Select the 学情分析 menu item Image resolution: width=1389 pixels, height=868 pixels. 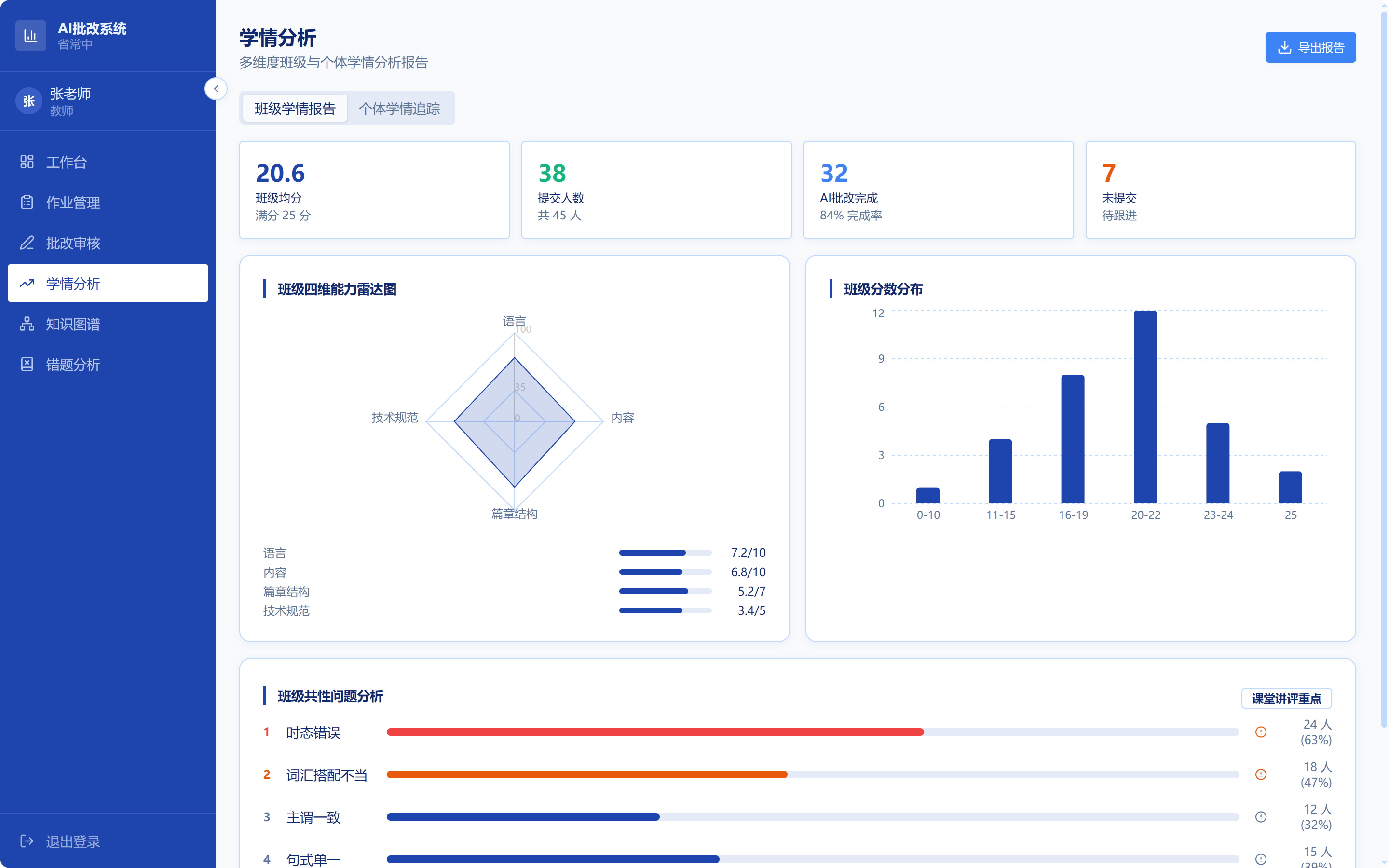(108, 283)
